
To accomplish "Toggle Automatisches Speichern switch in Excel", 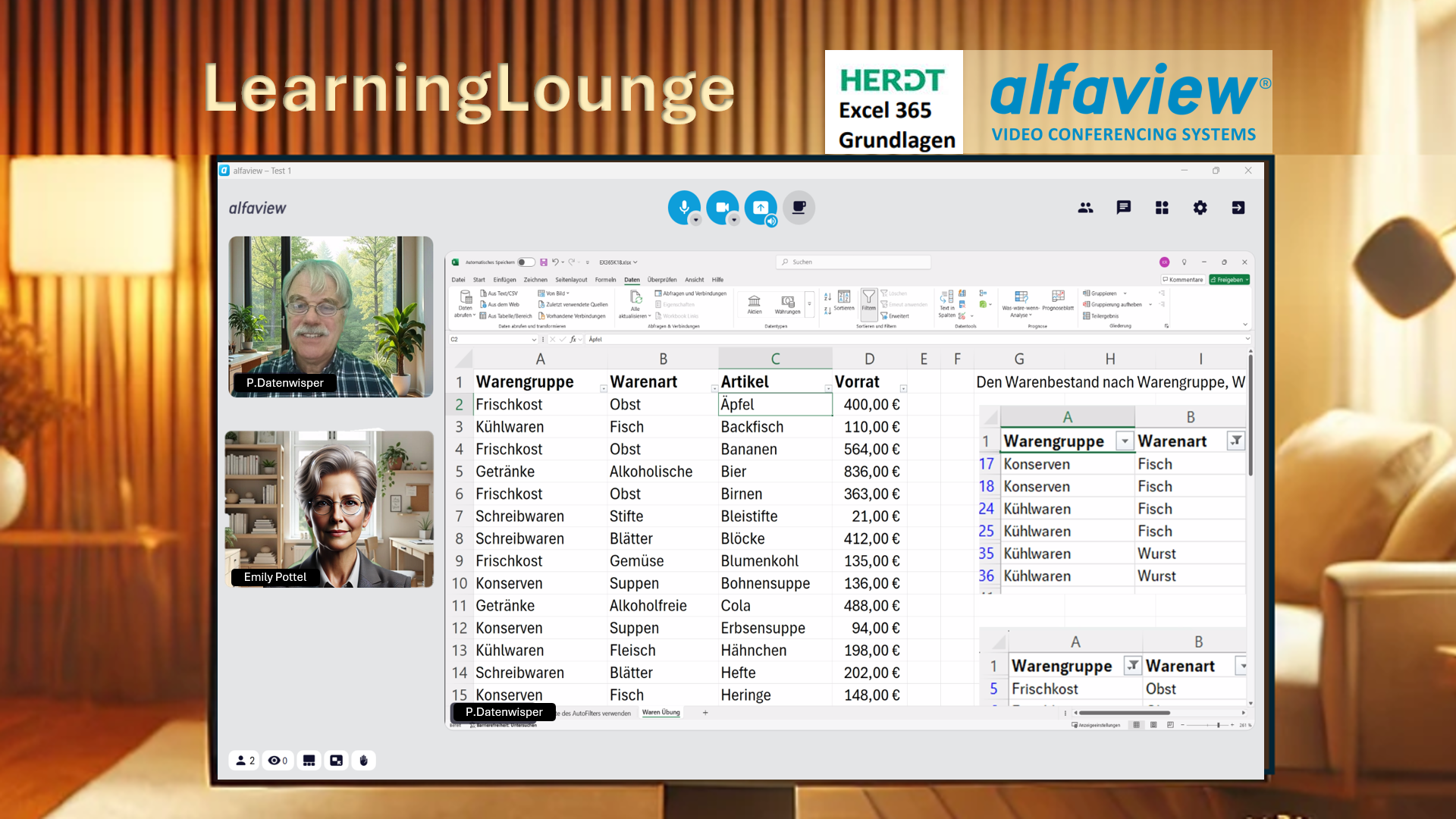I will pos(526,262).
